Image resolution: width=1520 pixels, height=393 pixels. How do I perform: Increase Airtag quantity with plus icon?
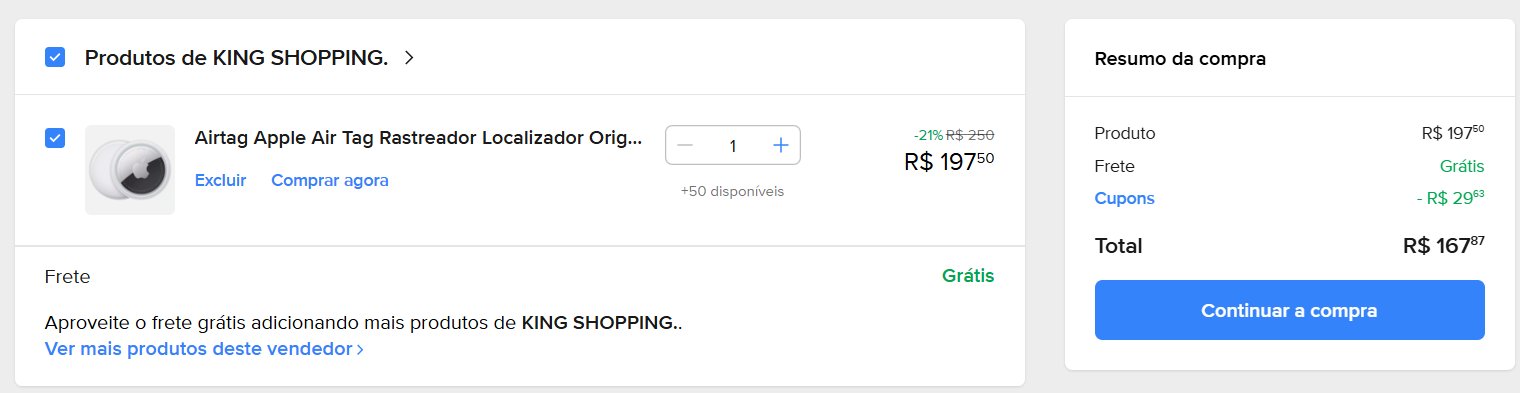click(x=781, y=146)
